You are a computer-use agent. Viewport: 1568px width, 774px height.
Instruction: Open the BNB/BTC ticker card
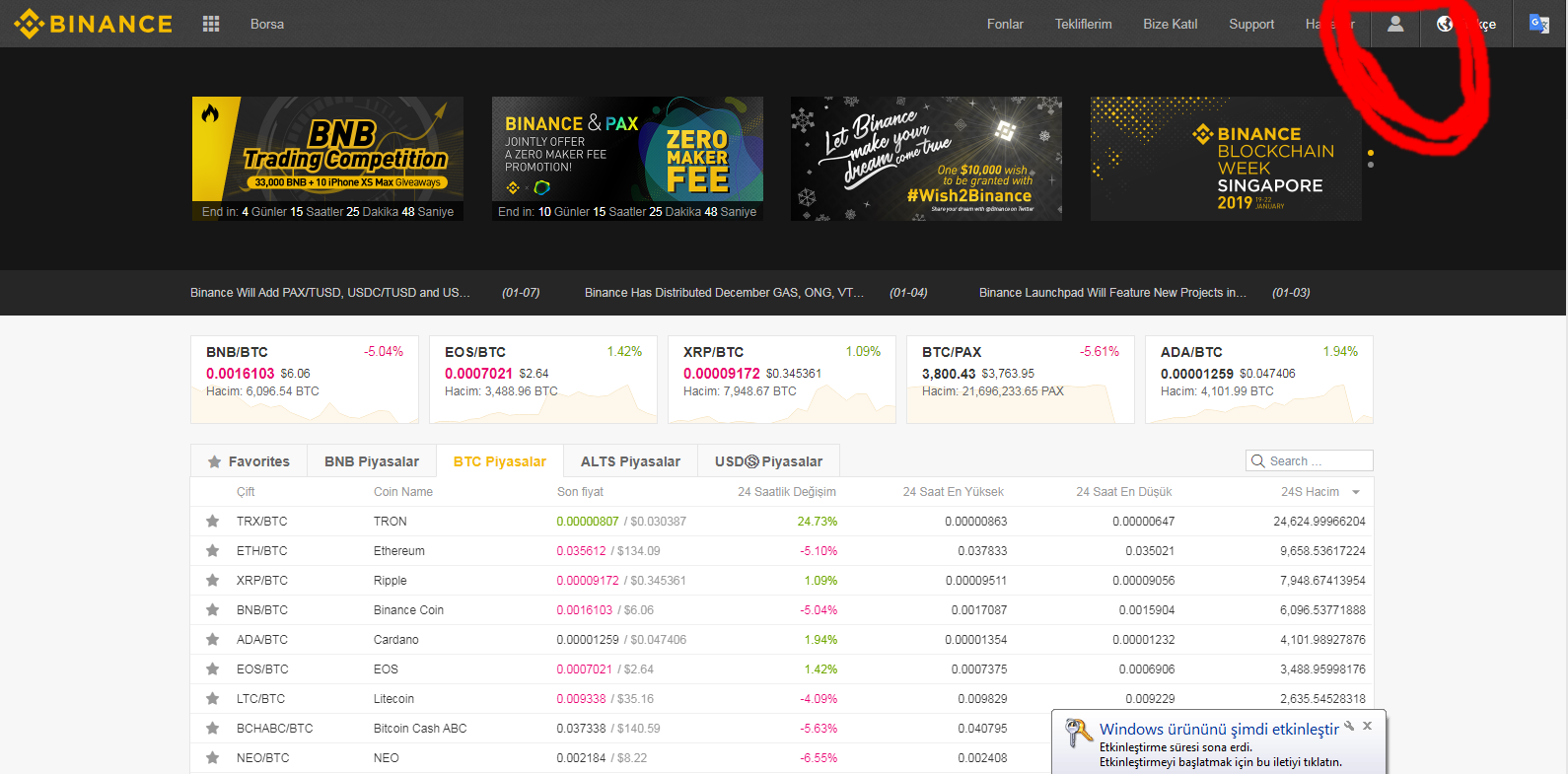305,380
